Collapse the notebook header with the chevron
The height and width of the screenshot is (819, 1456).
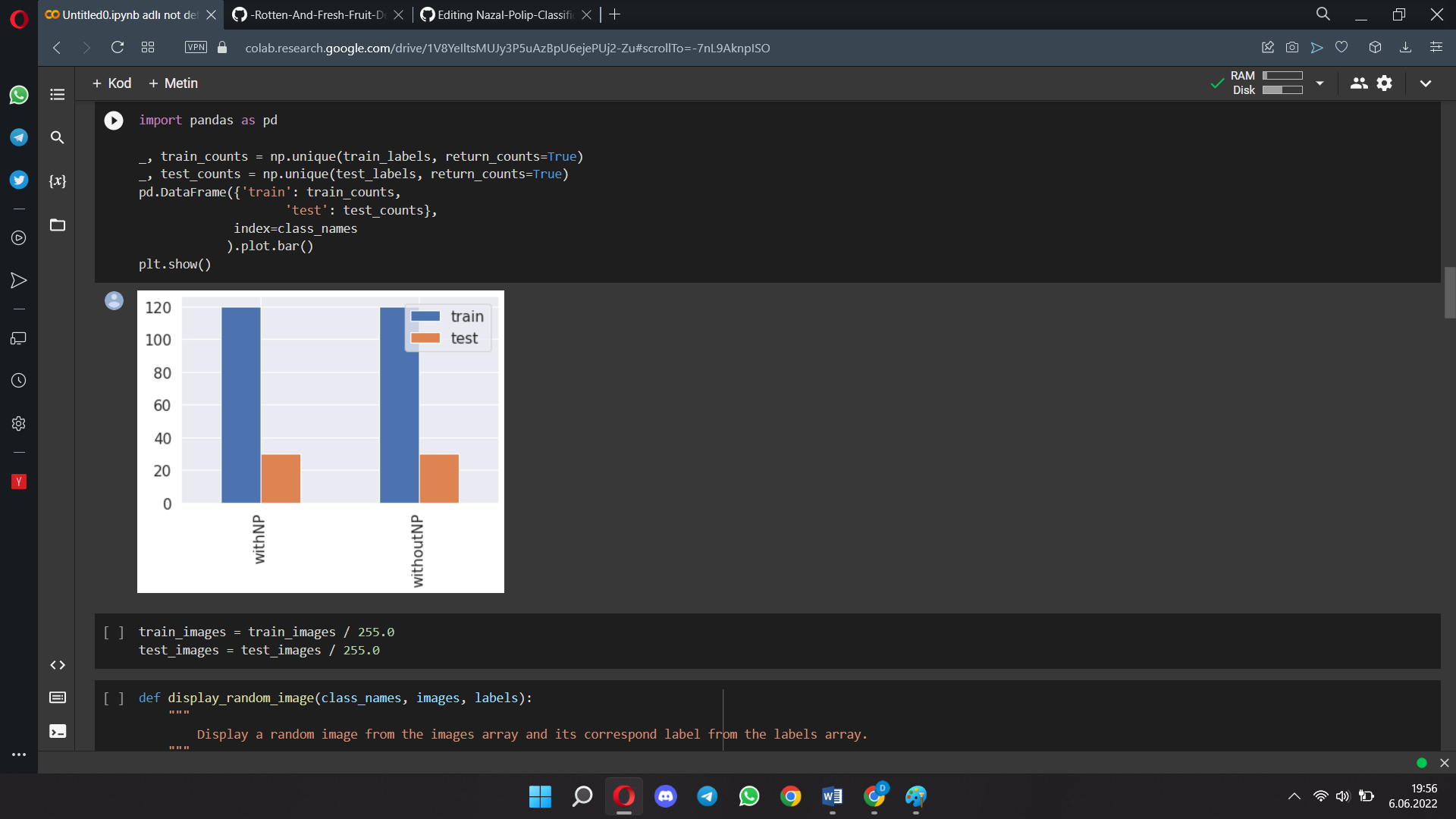[1426, 83]
